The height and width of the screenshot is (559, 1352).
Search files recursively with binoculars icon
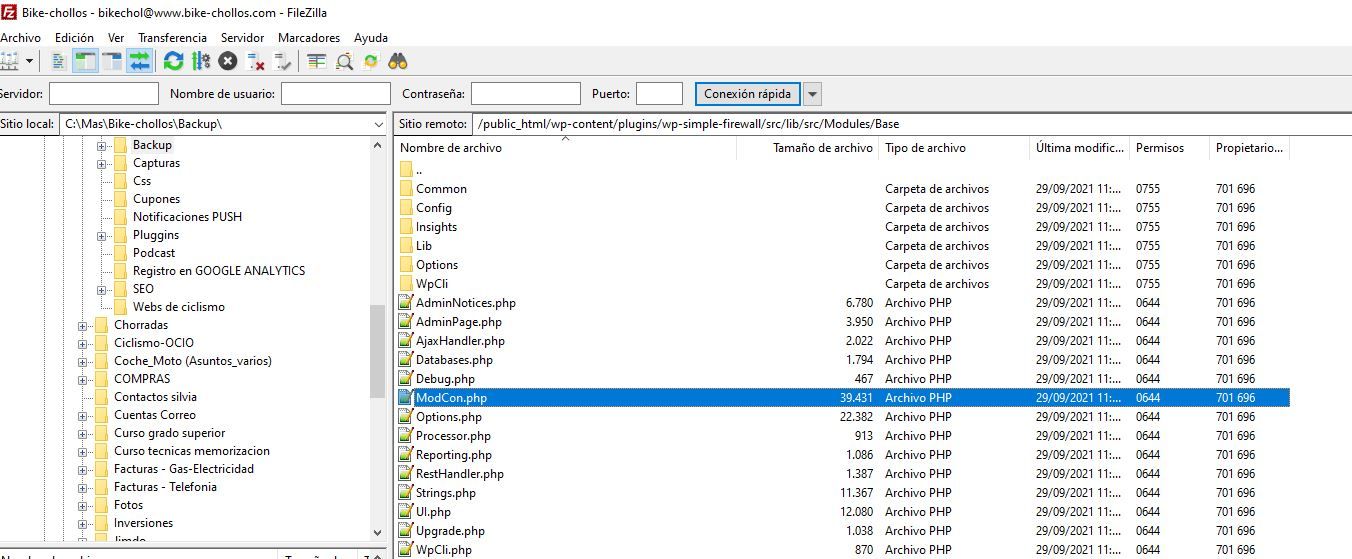click(398, 61)
